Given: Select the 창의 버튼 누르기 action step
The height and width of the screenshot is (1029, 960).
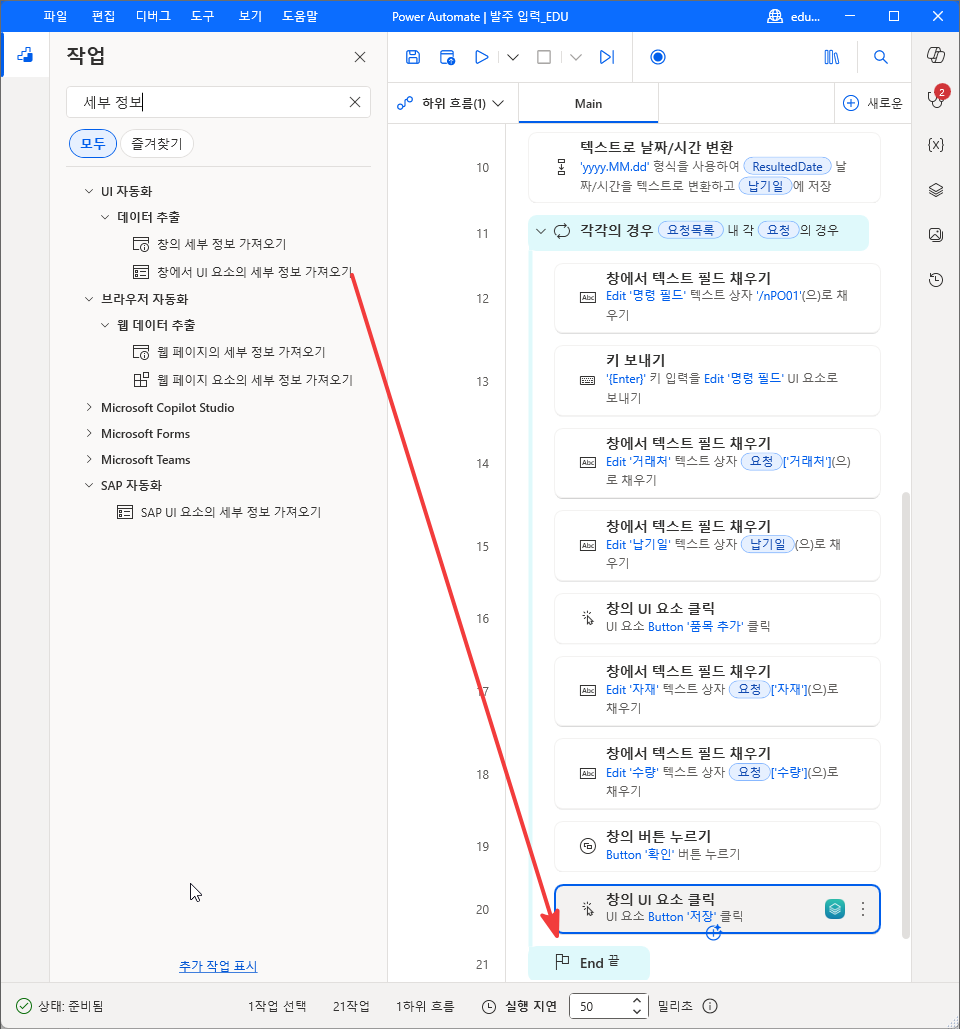Looking at the screenshot, I should [x=717, y=846].
